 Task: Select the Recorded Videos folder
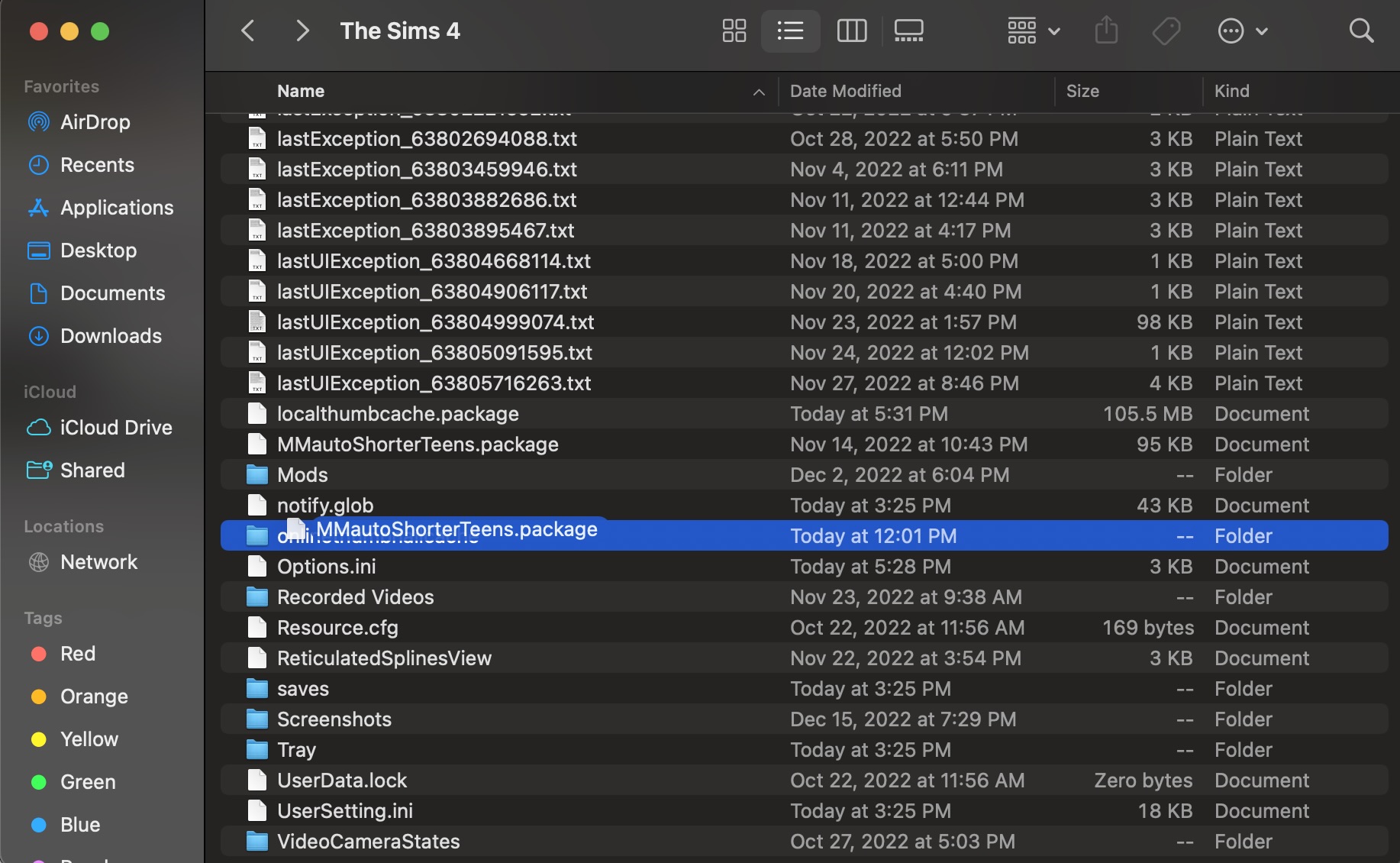(x=804, y=597)
